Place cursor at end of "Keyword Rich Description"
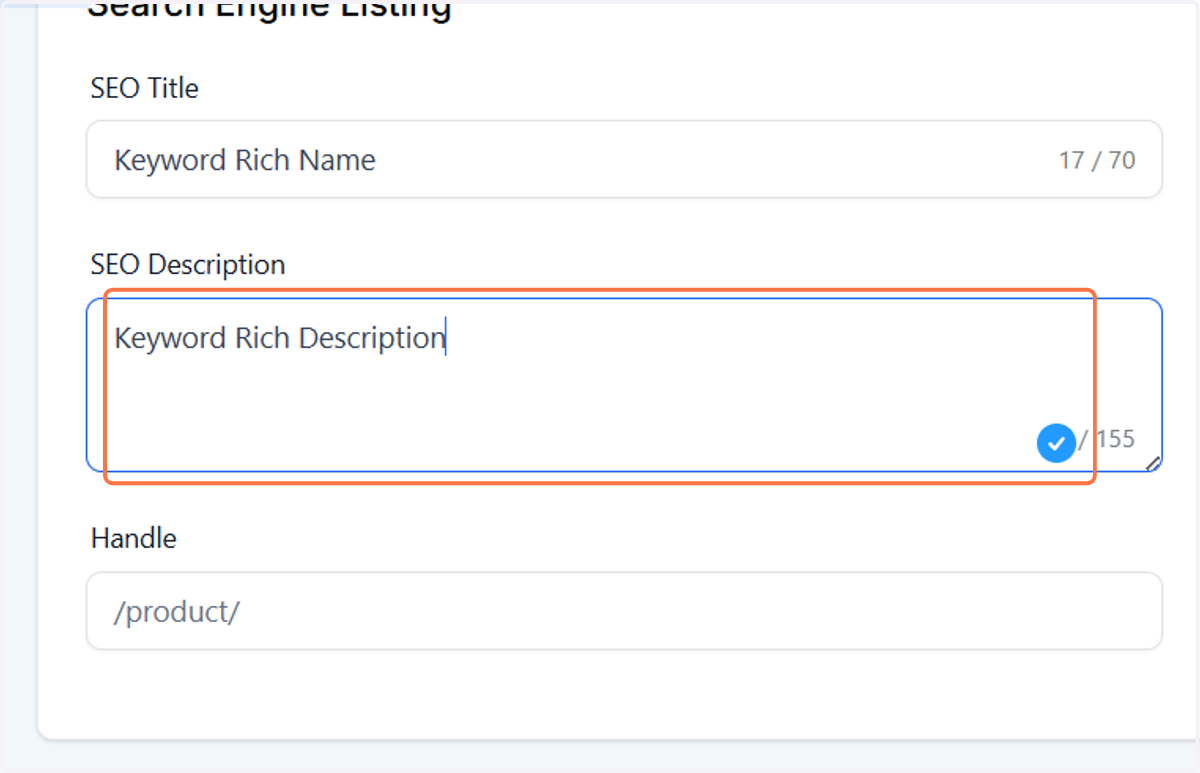Viewport: 1200px width, 773px height. [x=445, y=338]
